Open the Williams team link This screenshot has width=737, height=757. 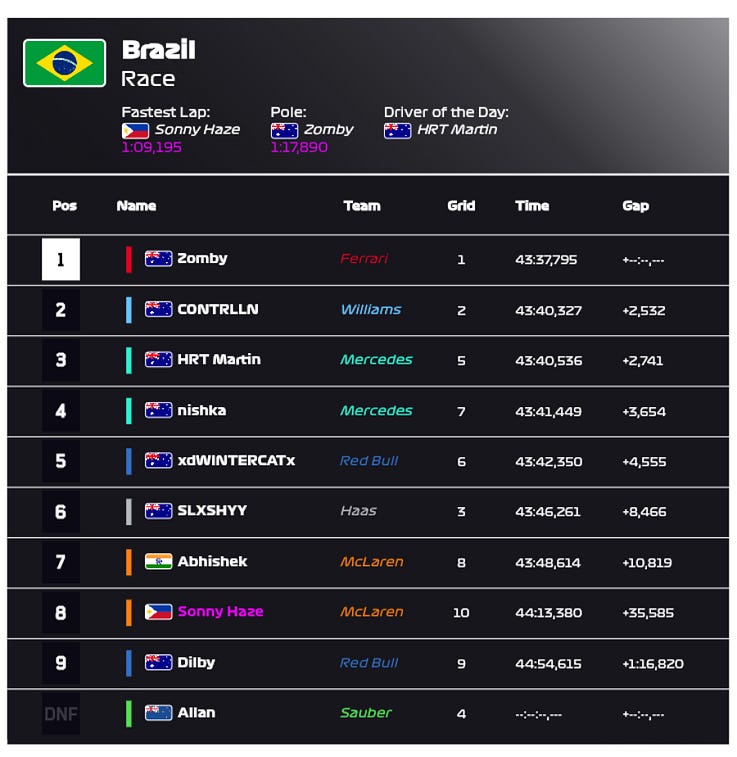(371, 309)
